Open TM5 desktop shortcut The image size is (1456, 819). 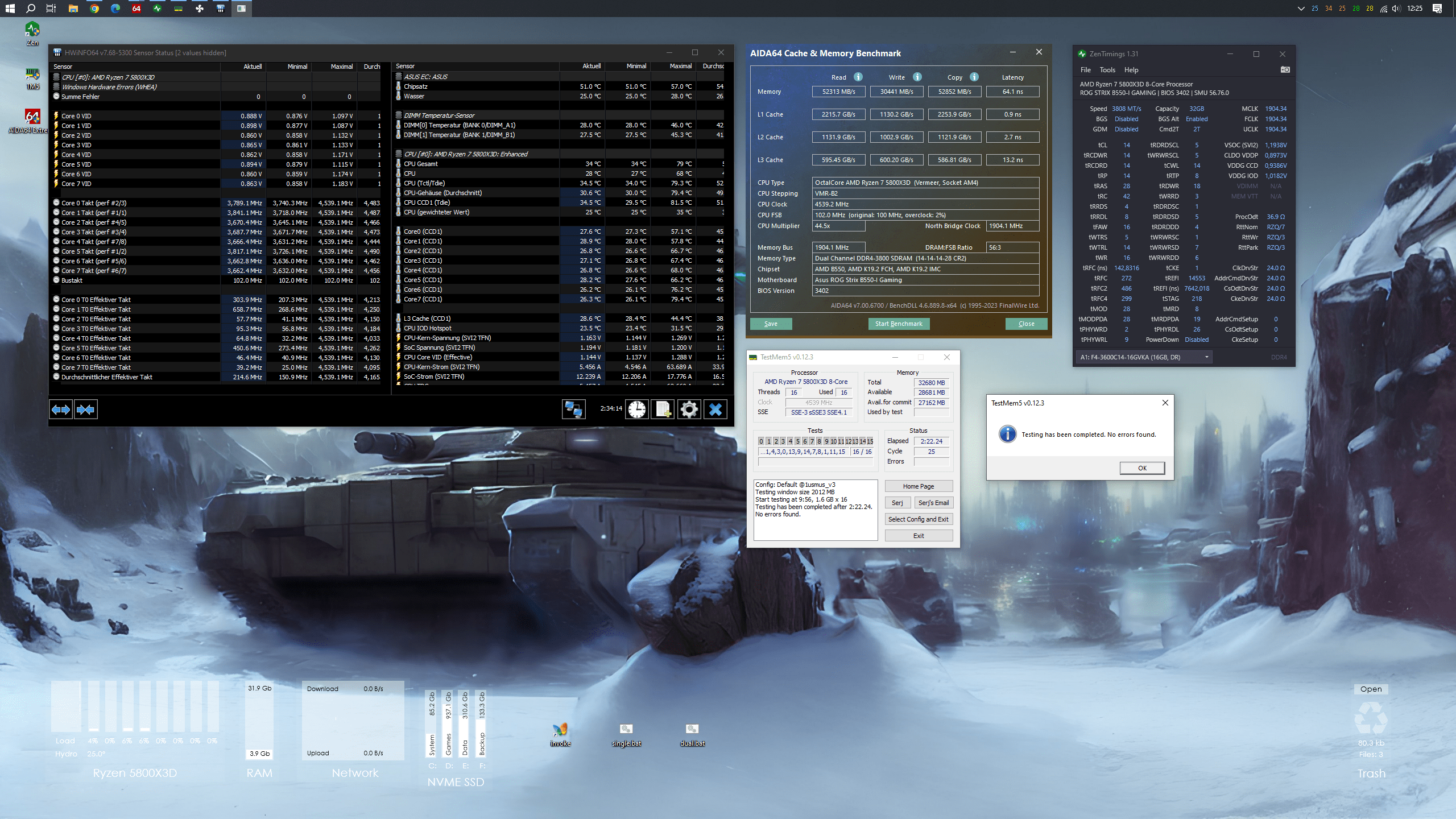tap(32, 78)
